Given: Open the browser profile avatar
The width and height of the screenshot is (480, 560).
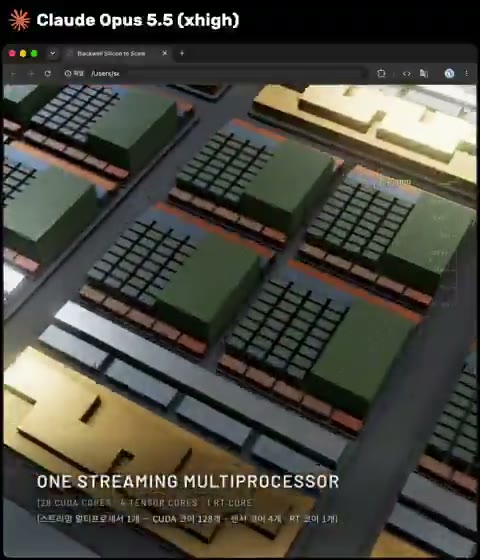Looking at the screenshot, I should (449, 73).
